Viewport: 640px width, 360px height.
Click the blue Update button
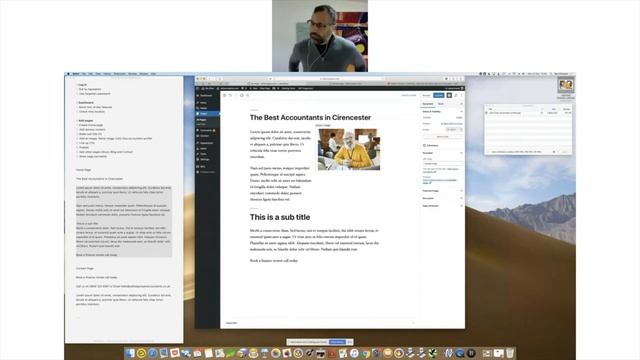439,95
